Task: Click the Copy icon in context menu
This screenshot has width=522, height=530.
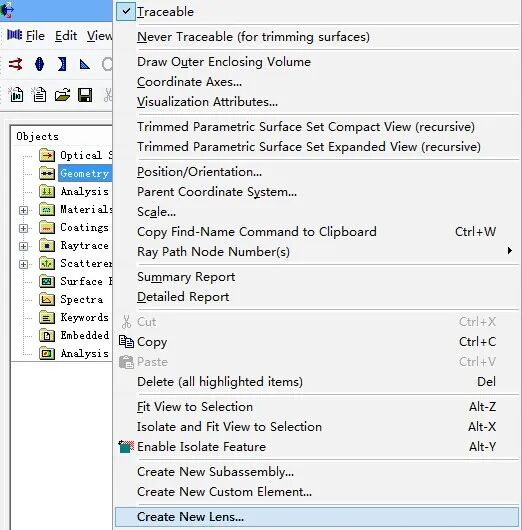Action: click(126, 341)
